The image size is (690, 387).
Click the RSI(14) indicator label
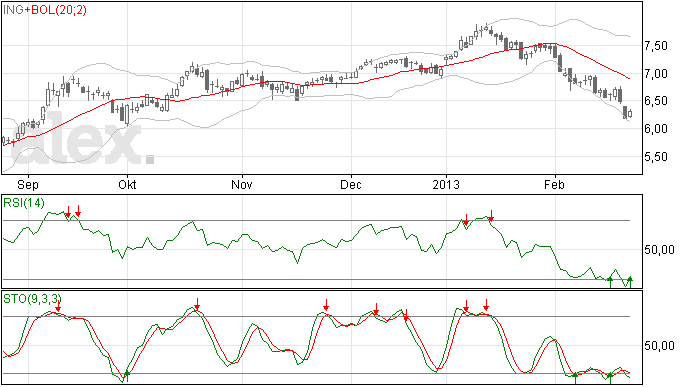(24, 203)
